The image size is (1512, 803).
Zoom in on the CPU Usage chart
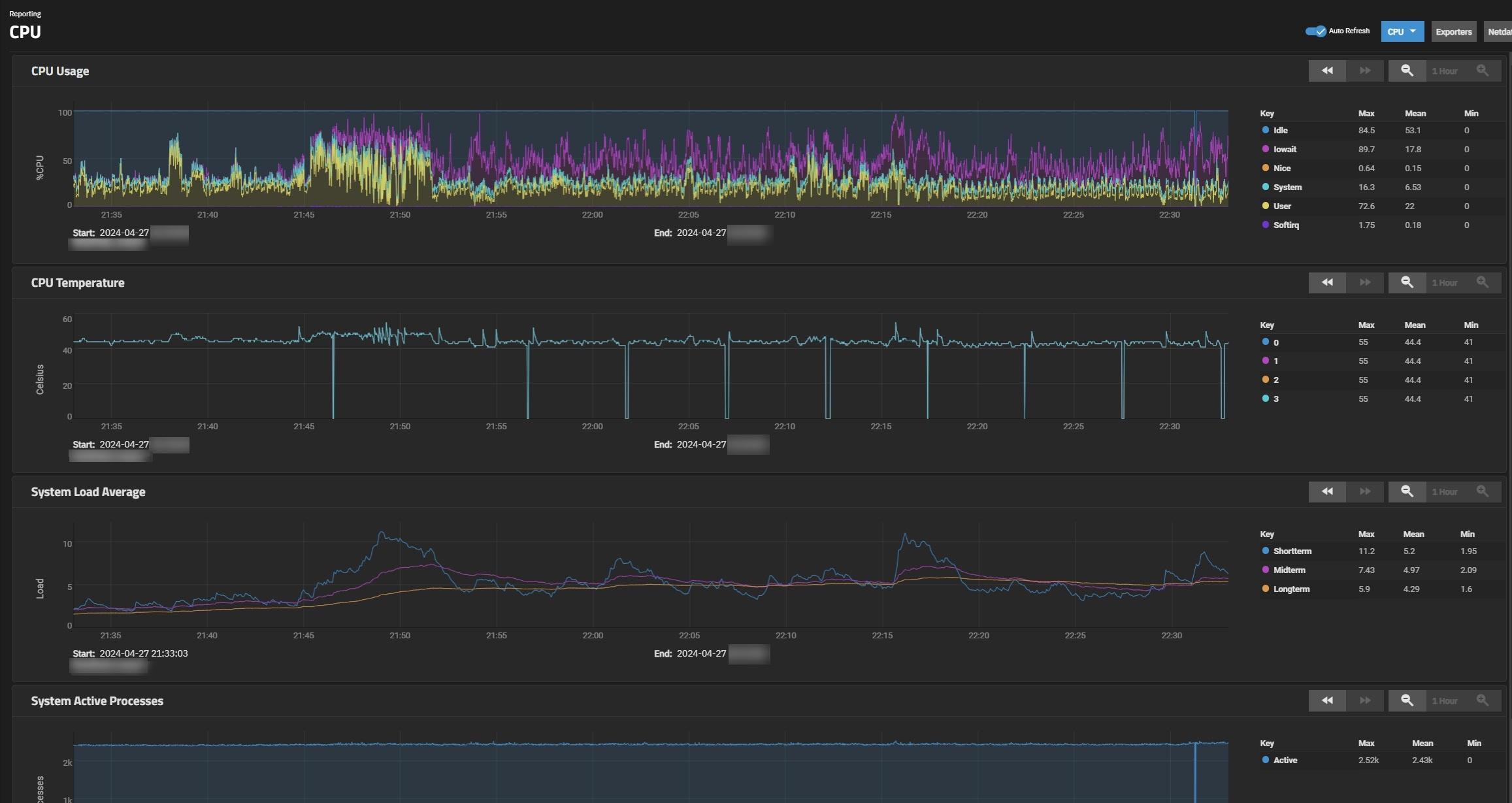point(1482,71)
